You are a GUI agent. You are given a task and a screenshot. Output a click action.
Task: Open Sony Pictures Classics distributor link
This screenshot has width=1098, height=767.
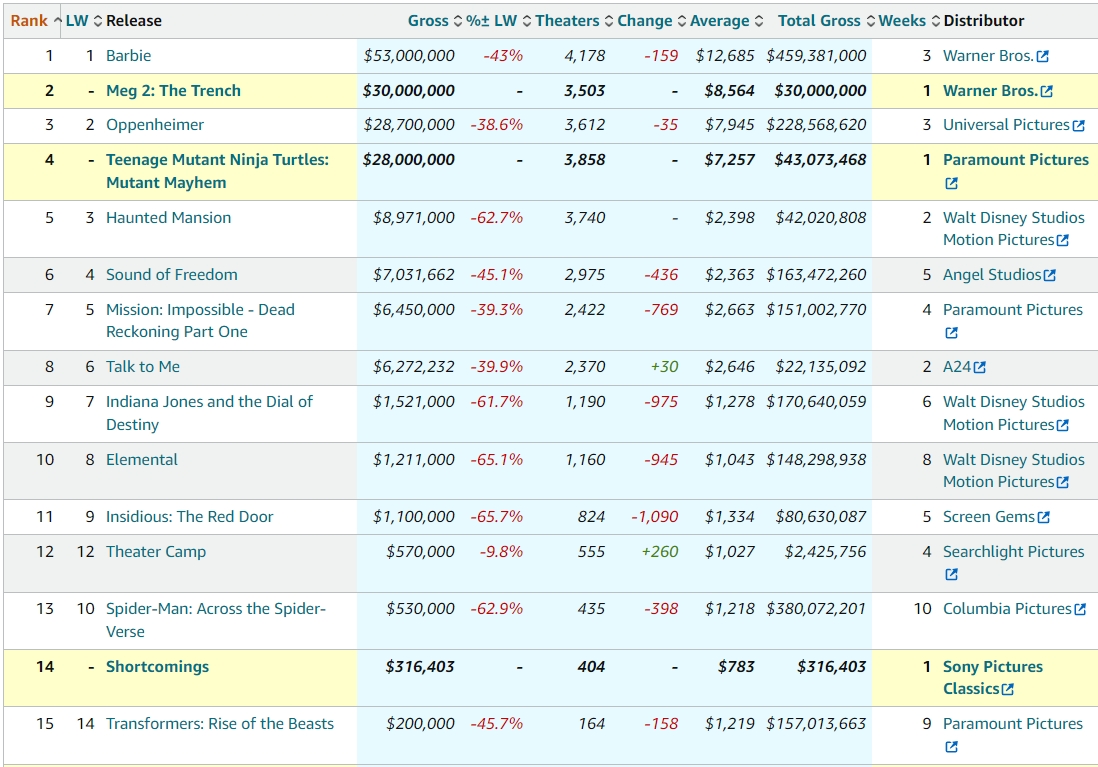[993, 677]
